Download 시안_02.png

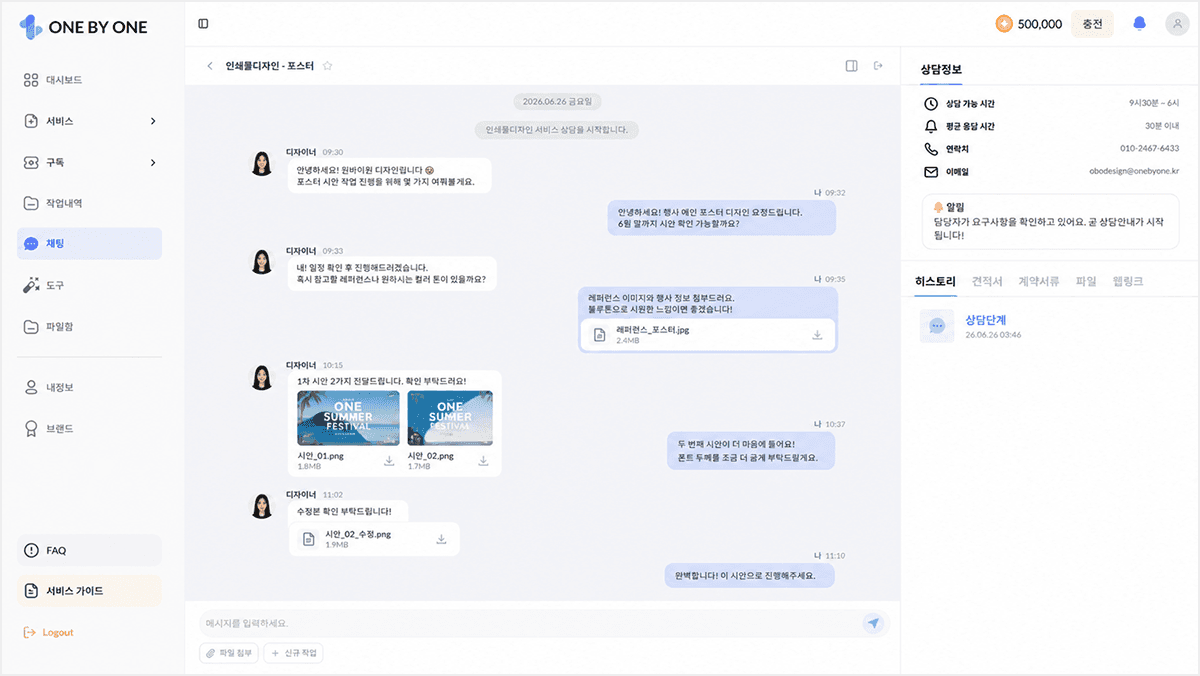coord(483,461)
